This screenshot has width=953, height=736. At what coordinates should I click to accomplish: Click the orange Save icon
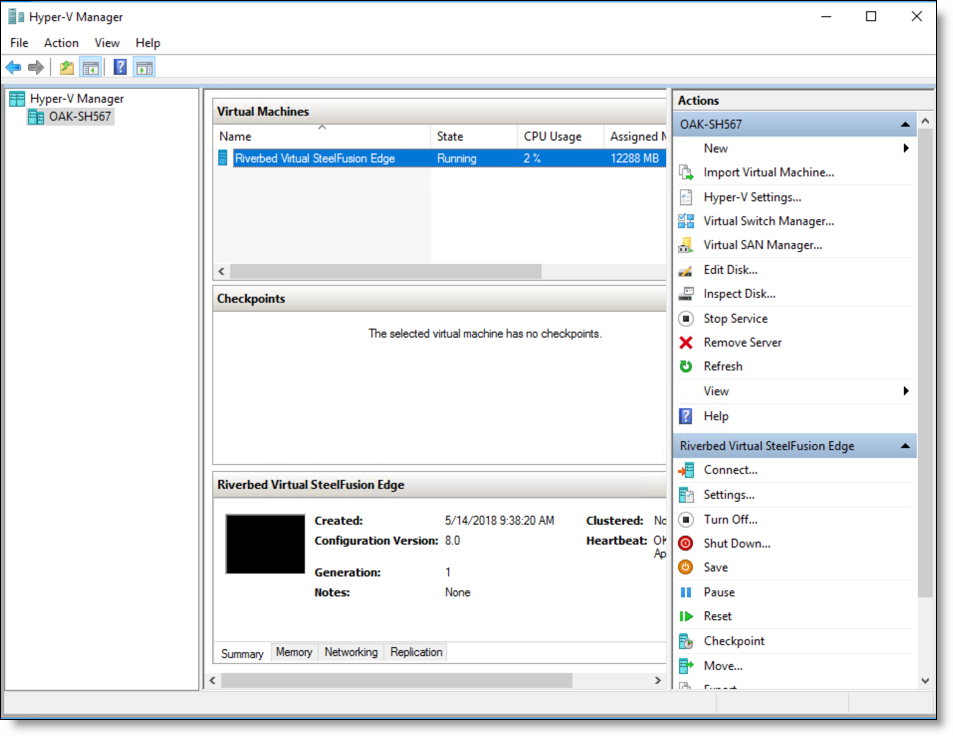[686, 567]
